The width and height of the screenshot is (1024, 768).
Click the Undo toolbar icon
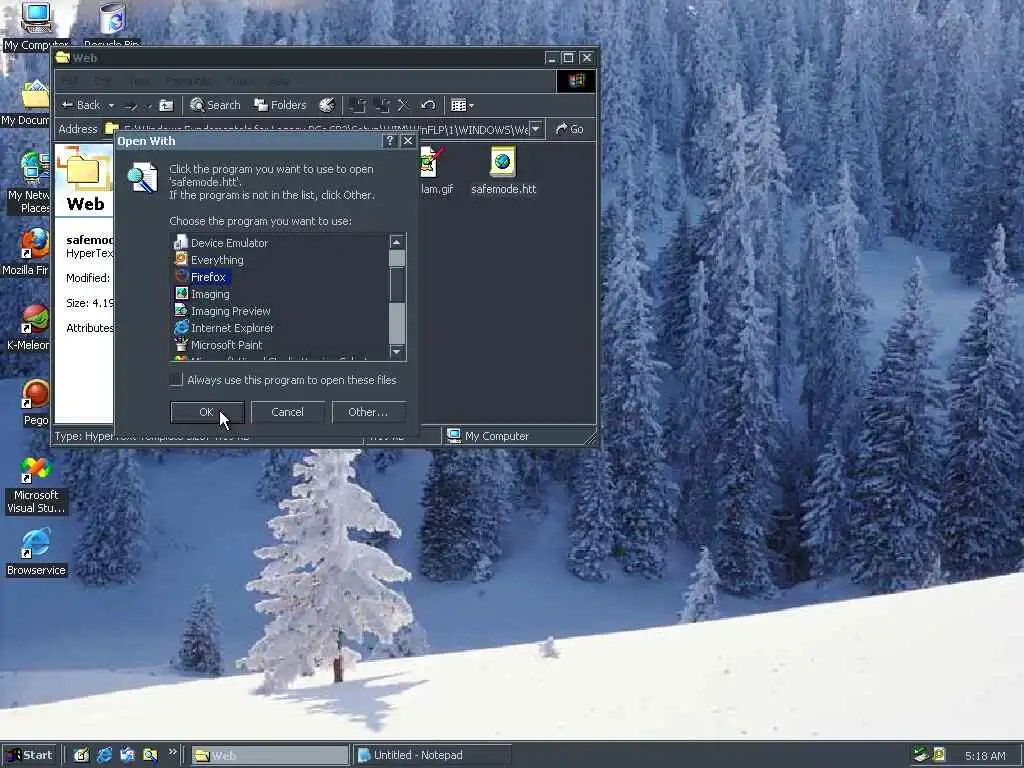click(x=428, y=105)
